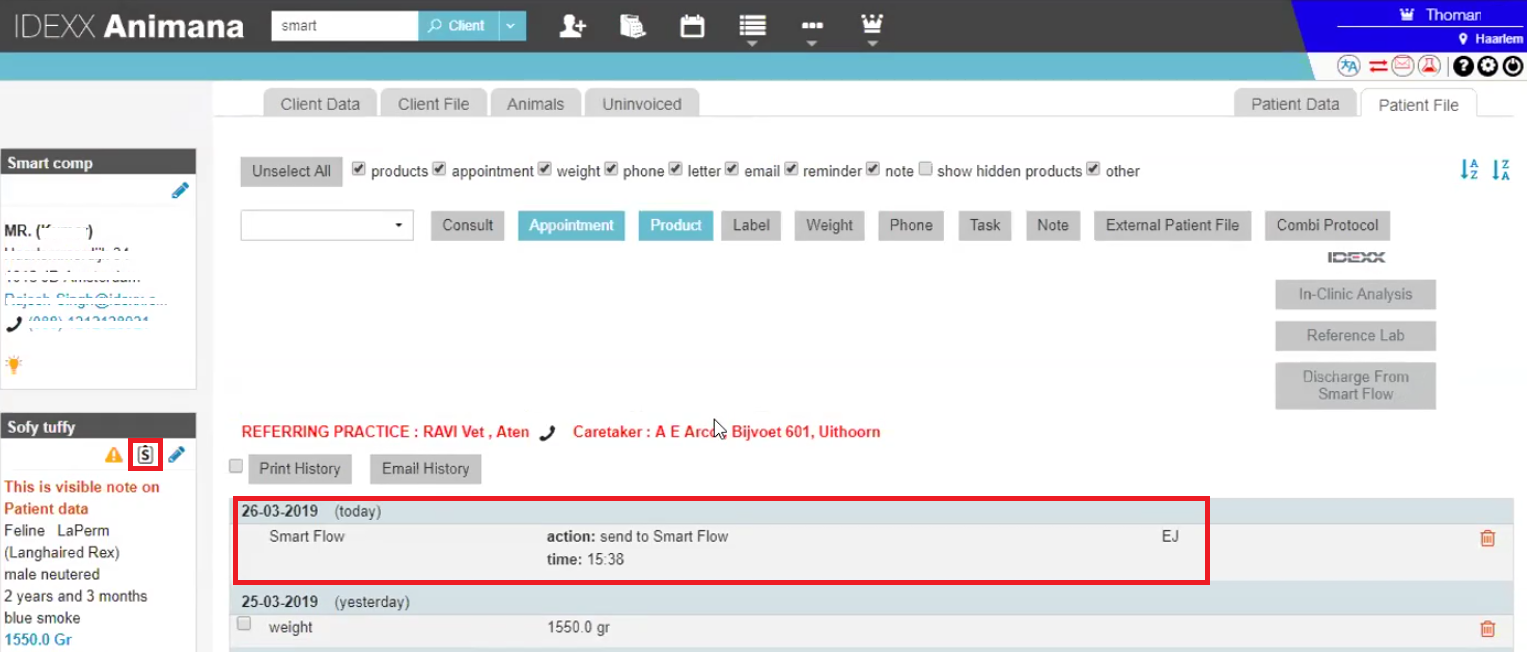The width and height of the screenshot is (1527, 652).
Task: Click the Note button
Action: [x=1053, y=225]
